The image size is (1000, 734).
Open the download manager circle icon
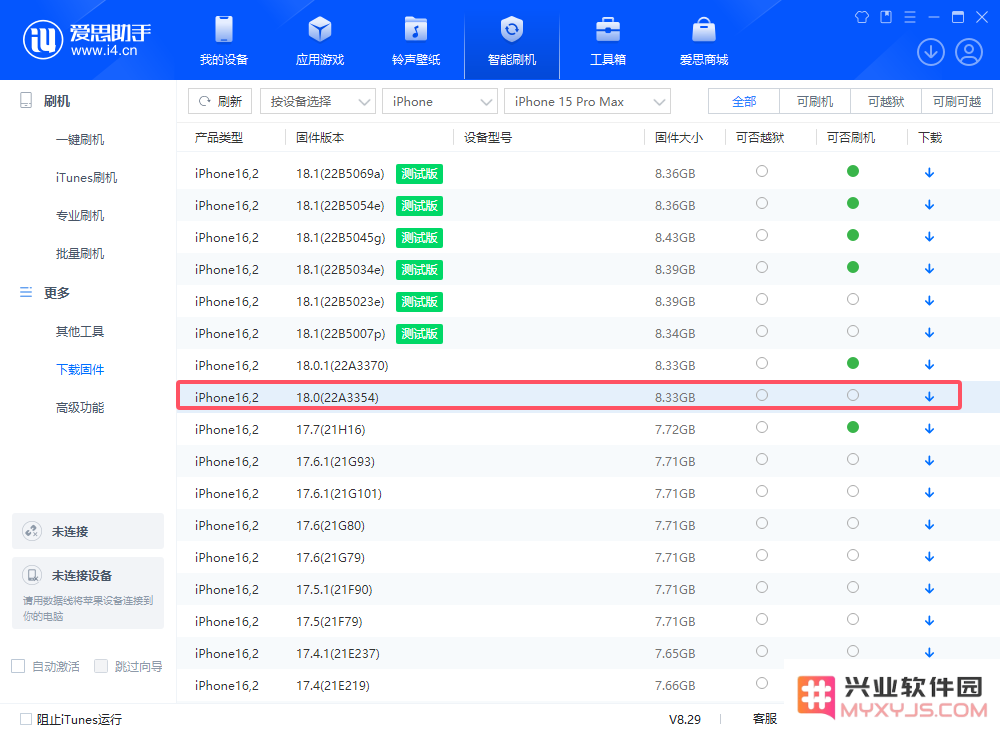pos(930,52)
